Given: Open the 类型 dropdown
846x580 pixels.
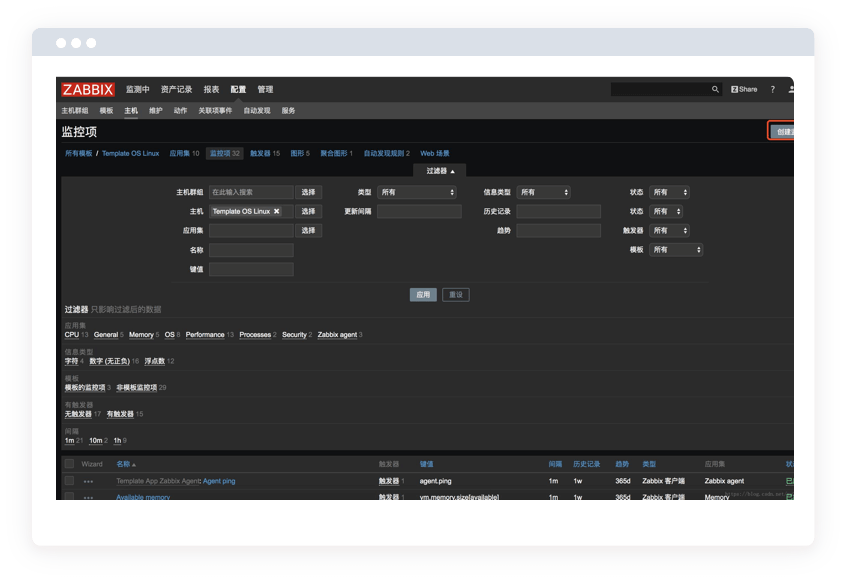Looking at the screenshot, I should point(417,192).
